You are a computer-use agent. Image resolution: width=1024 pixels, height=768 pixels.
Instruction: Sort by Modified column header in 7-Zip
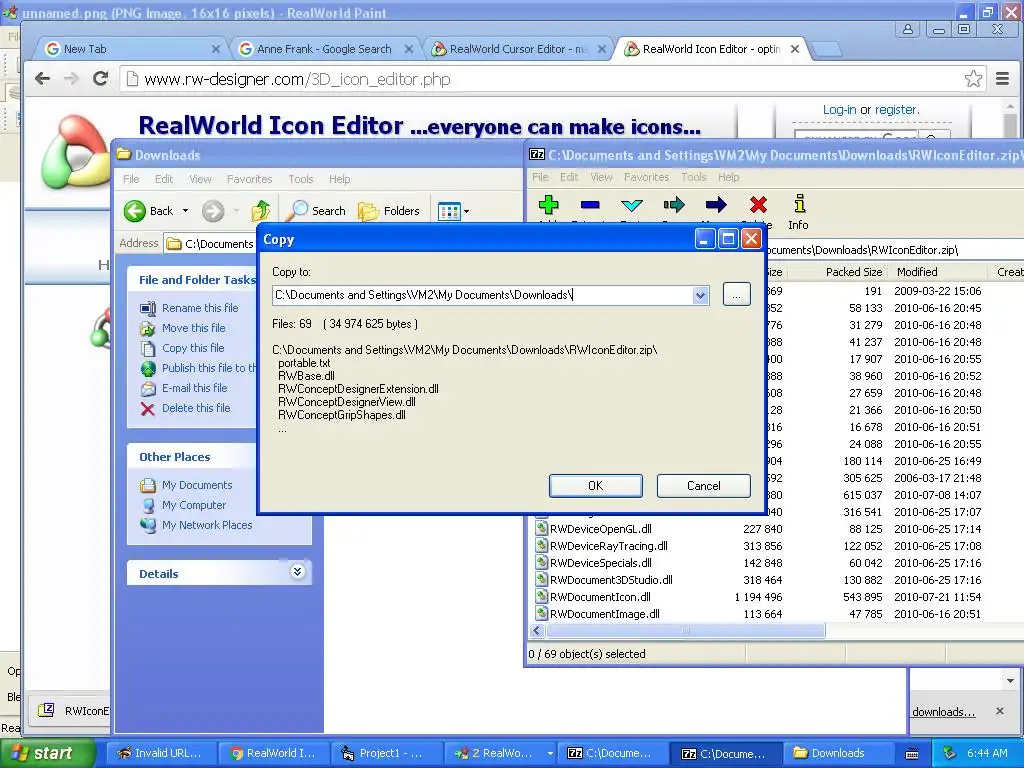click(x=917, y=272)
